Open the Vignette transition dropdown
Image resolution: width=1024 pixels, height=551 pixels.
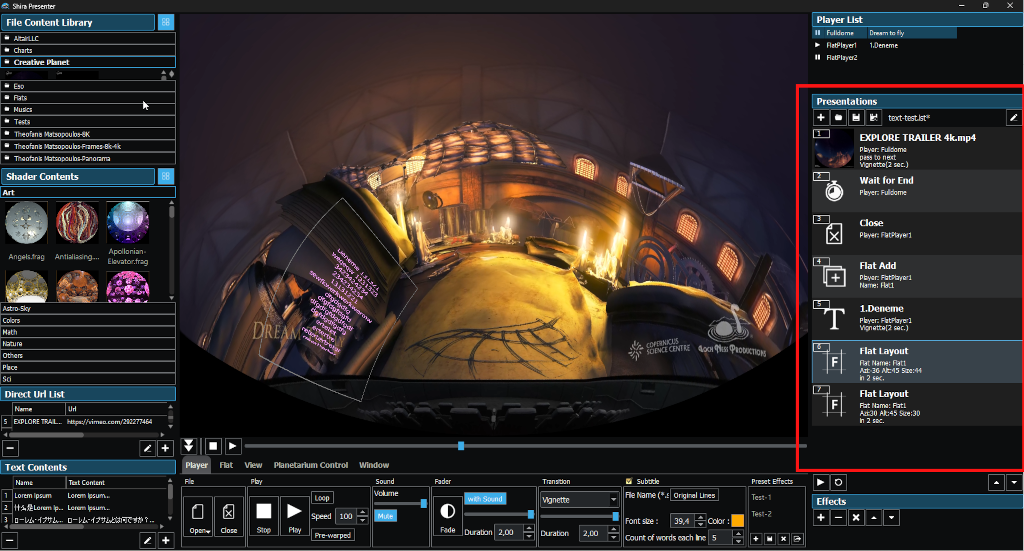[579, 499]
